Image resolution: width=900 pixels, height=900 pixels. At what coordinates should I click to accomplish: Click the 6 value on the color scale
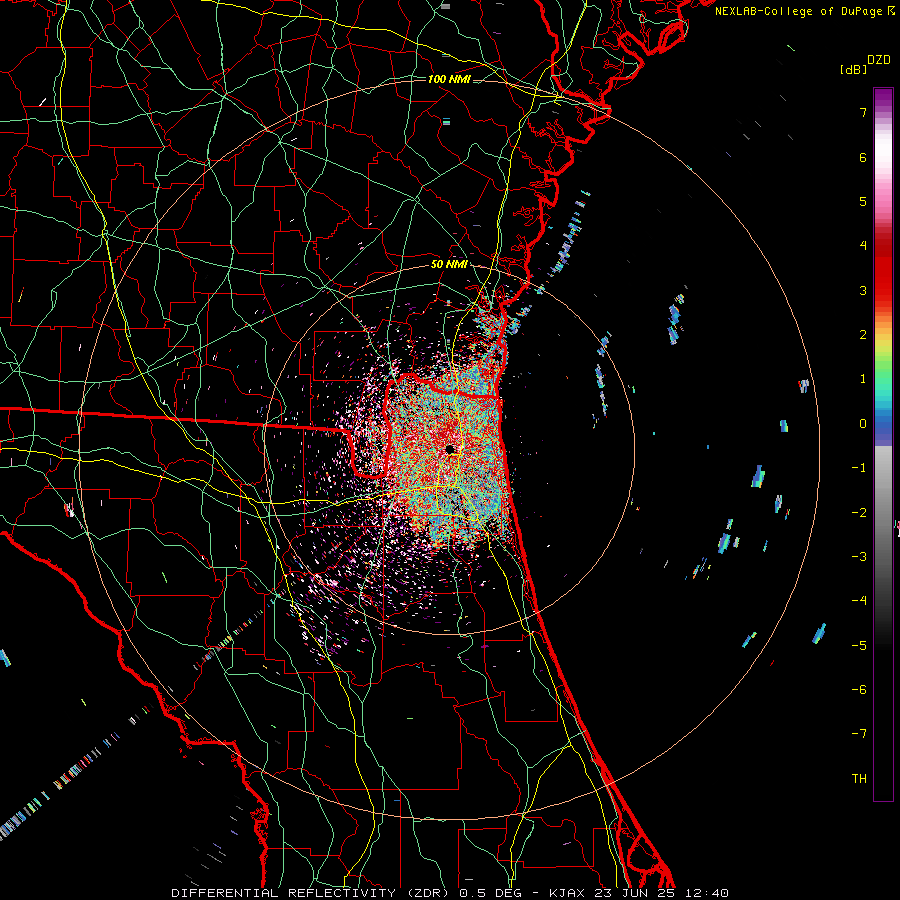click(x=863, y=157)
